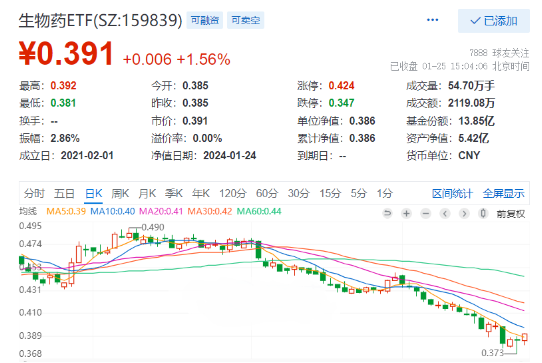Switch to the 1分 interval tab
The width and height of the screenshot is (542, 363).
tap(385, 193)
